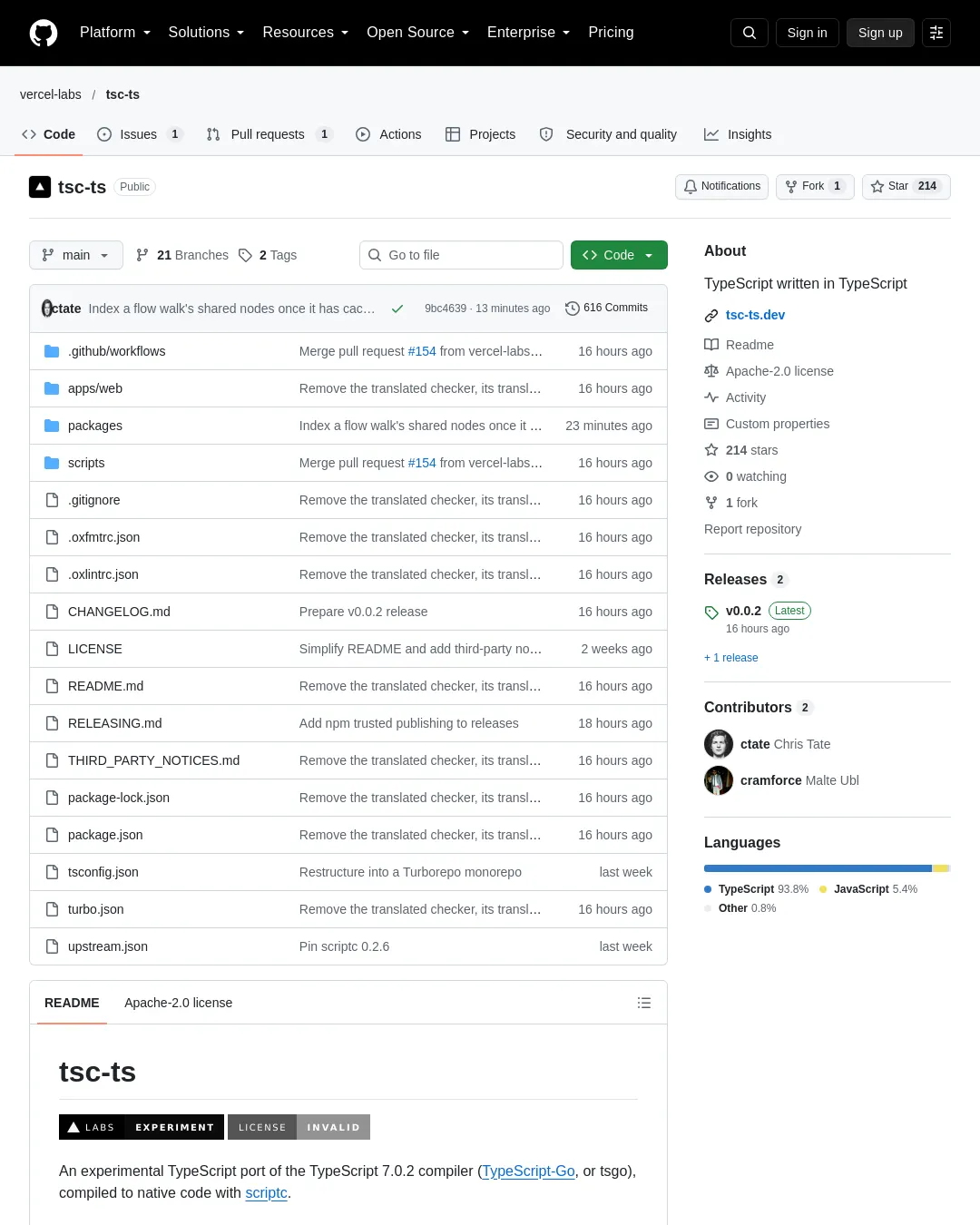Click the history clock icon by 616 Commits
980x1225 pixels.
tap(572, 309)
